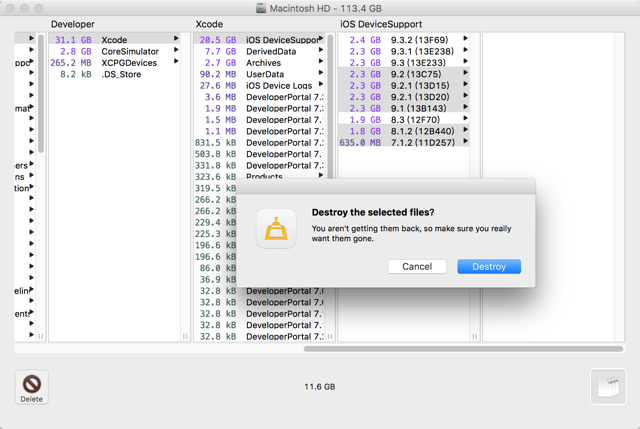Click the Delete icon button
Screen dimensions: 640x429
pyautogui.click(x=31, y=387)
